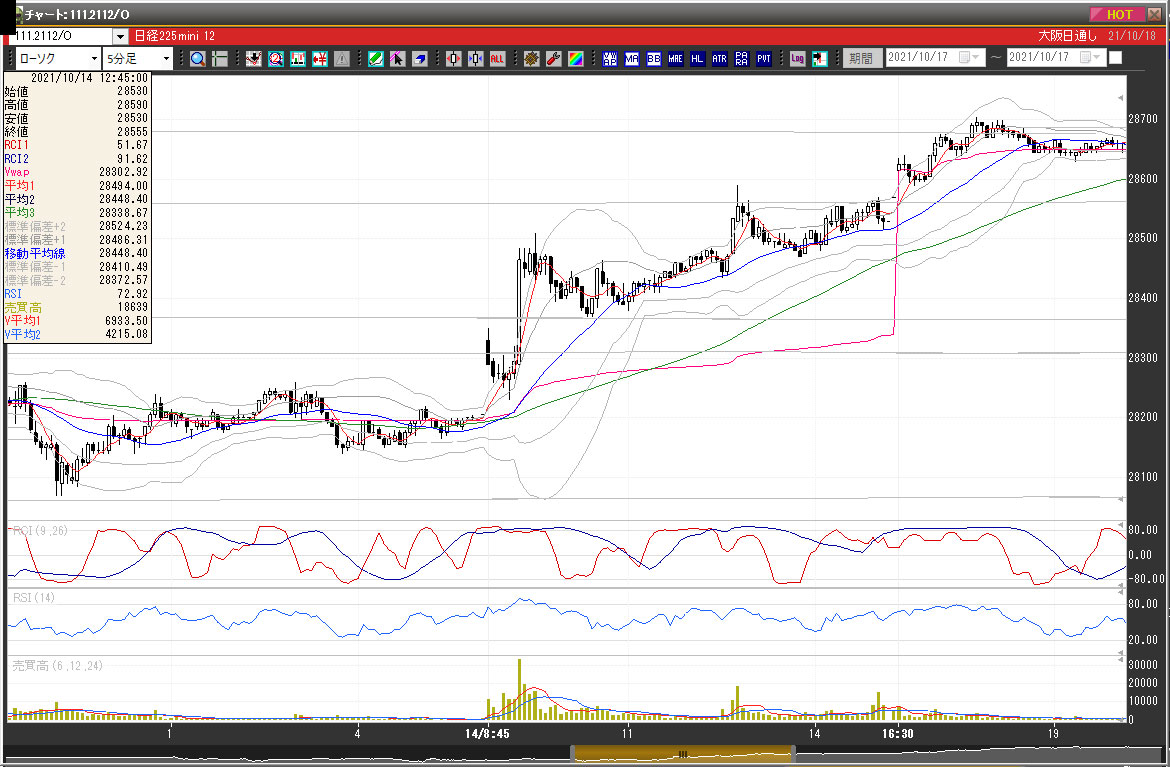
Task: Toggle the BB Bollinger Bands indicator
Action: click(654, 58)
